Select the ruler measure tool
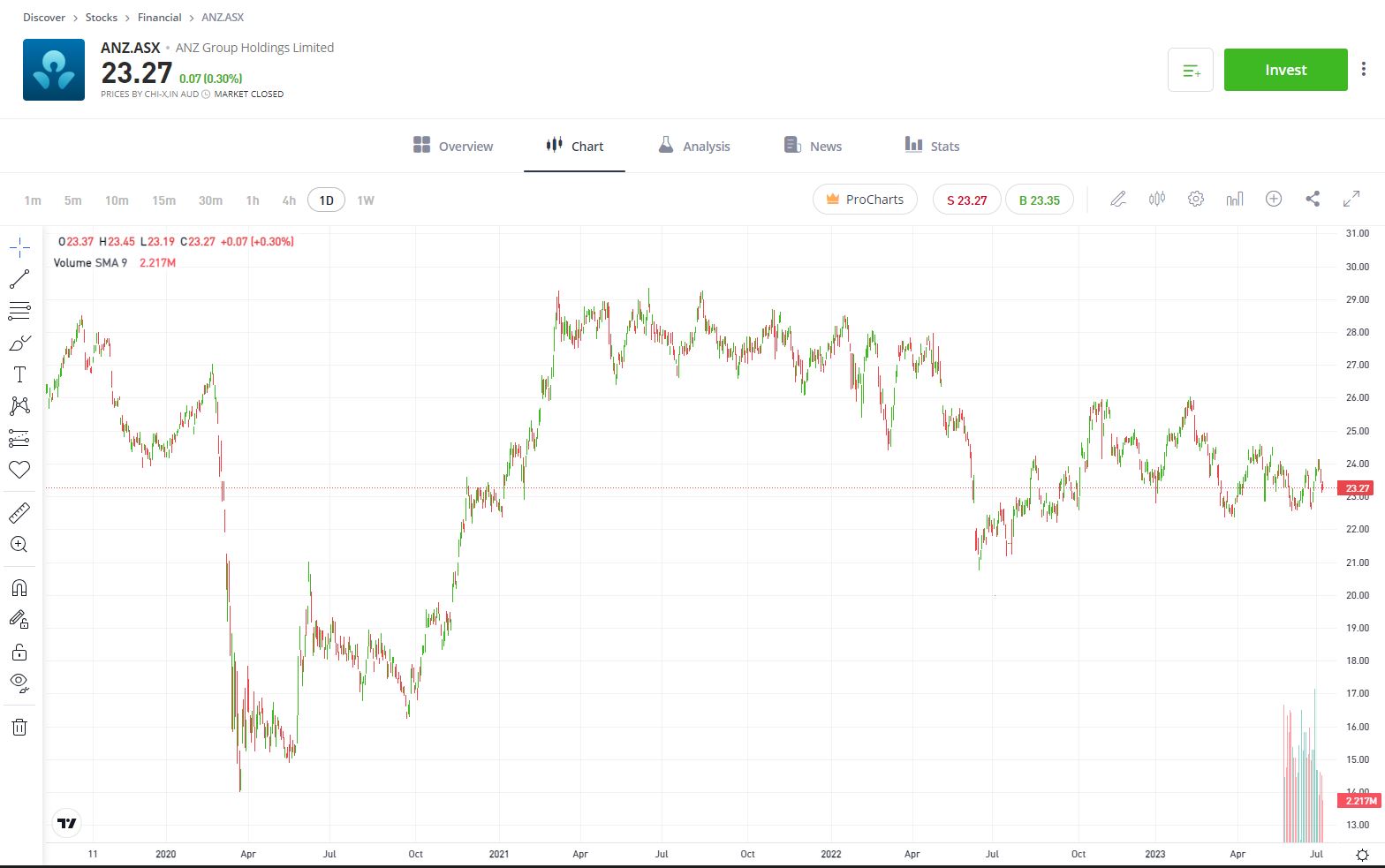Image resolution: width=1385 pixels, height=868 pixels. tap(19, 512)
